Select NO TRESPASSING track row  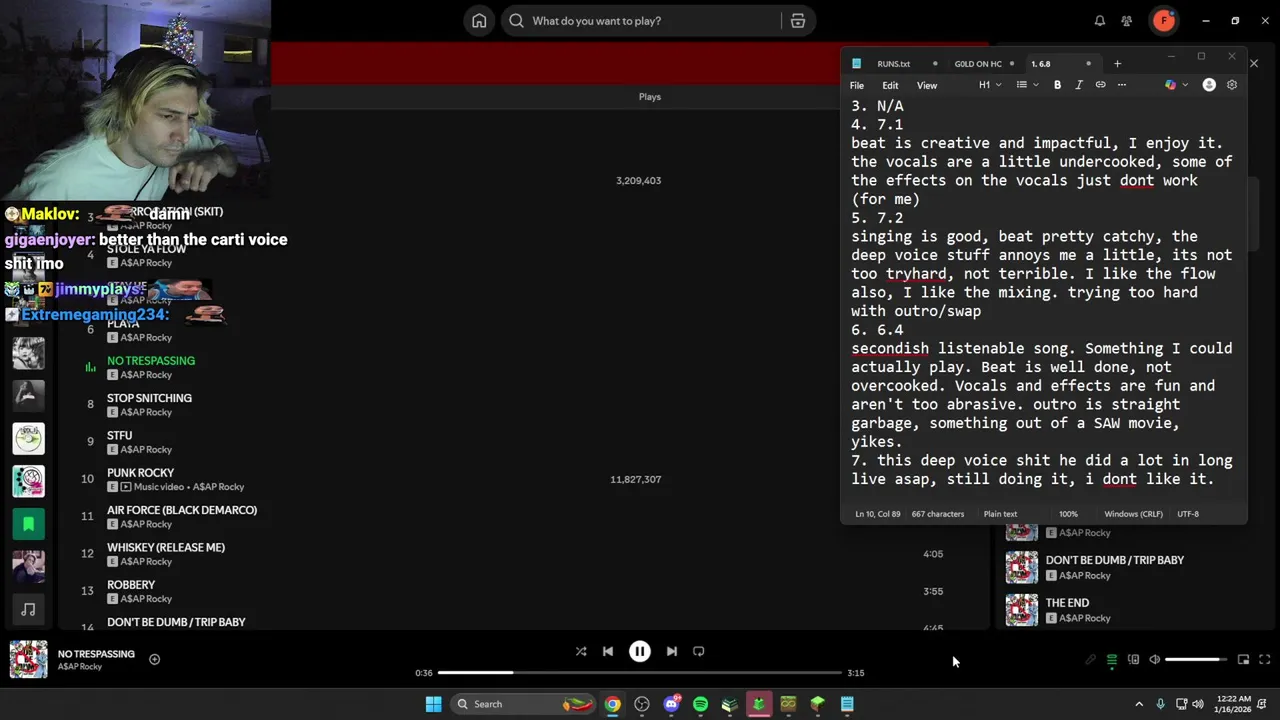coord(525,367)
